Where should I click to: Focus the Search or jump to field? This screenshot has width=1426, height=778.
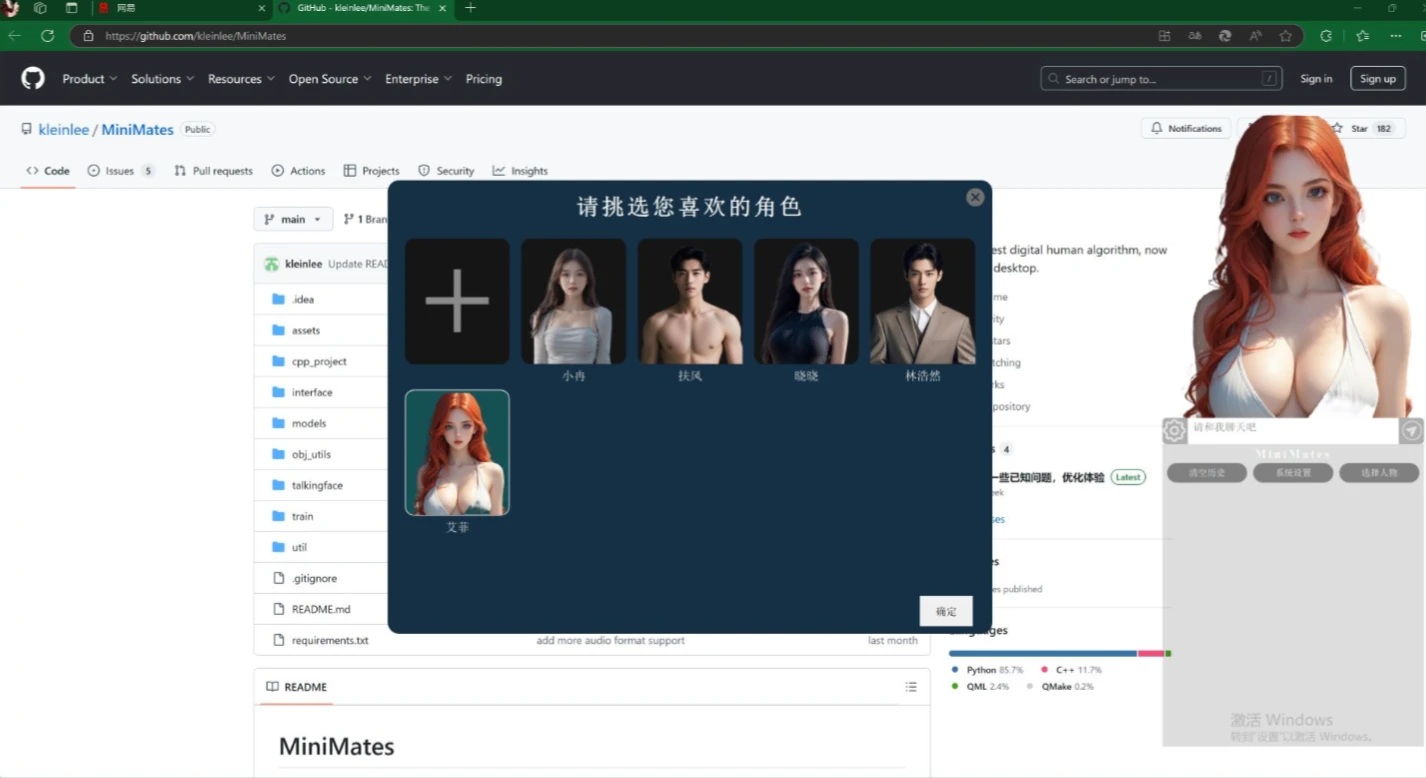click(x=1161, y=79)
